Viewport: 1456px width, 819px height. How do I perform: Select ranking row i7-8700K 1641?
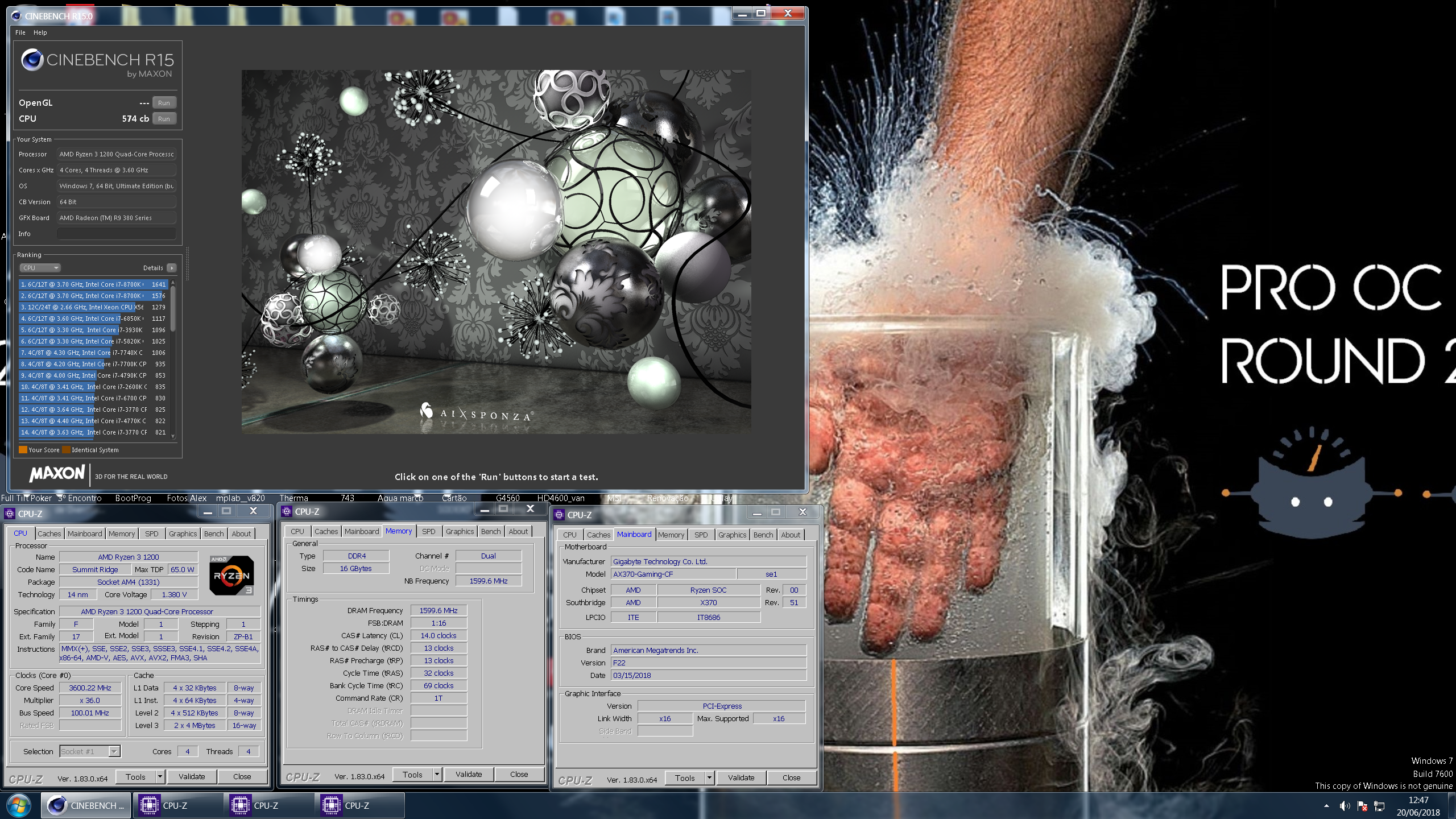click(x=93, y=284)
